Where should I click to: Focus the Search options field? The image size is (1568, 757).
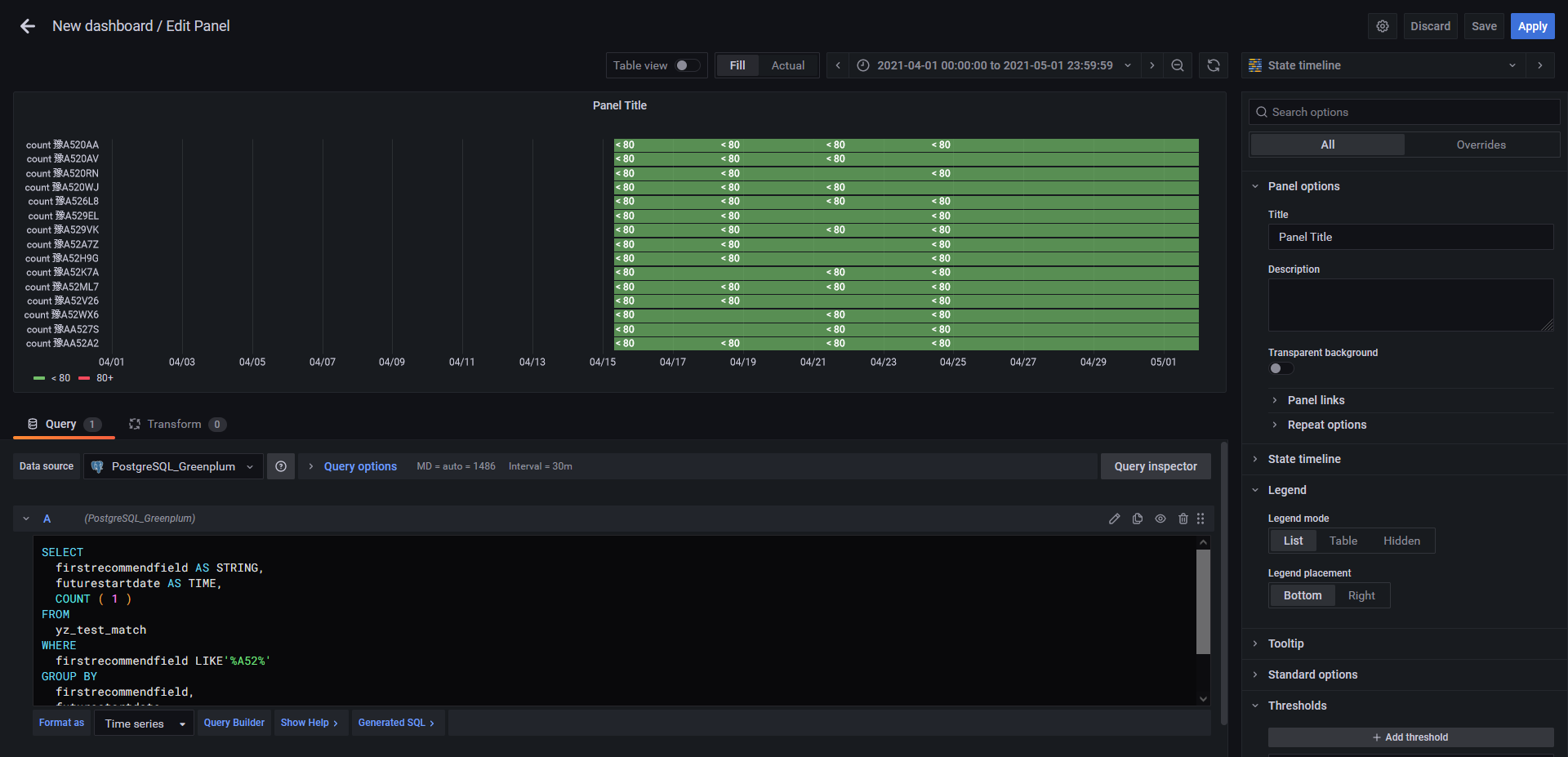point(1405,112)
